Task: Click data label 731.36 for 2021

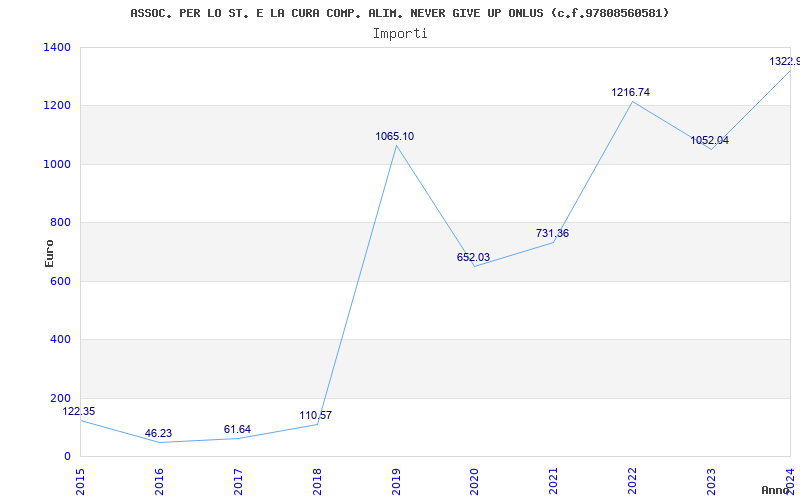Action: (x=553, y=233)
